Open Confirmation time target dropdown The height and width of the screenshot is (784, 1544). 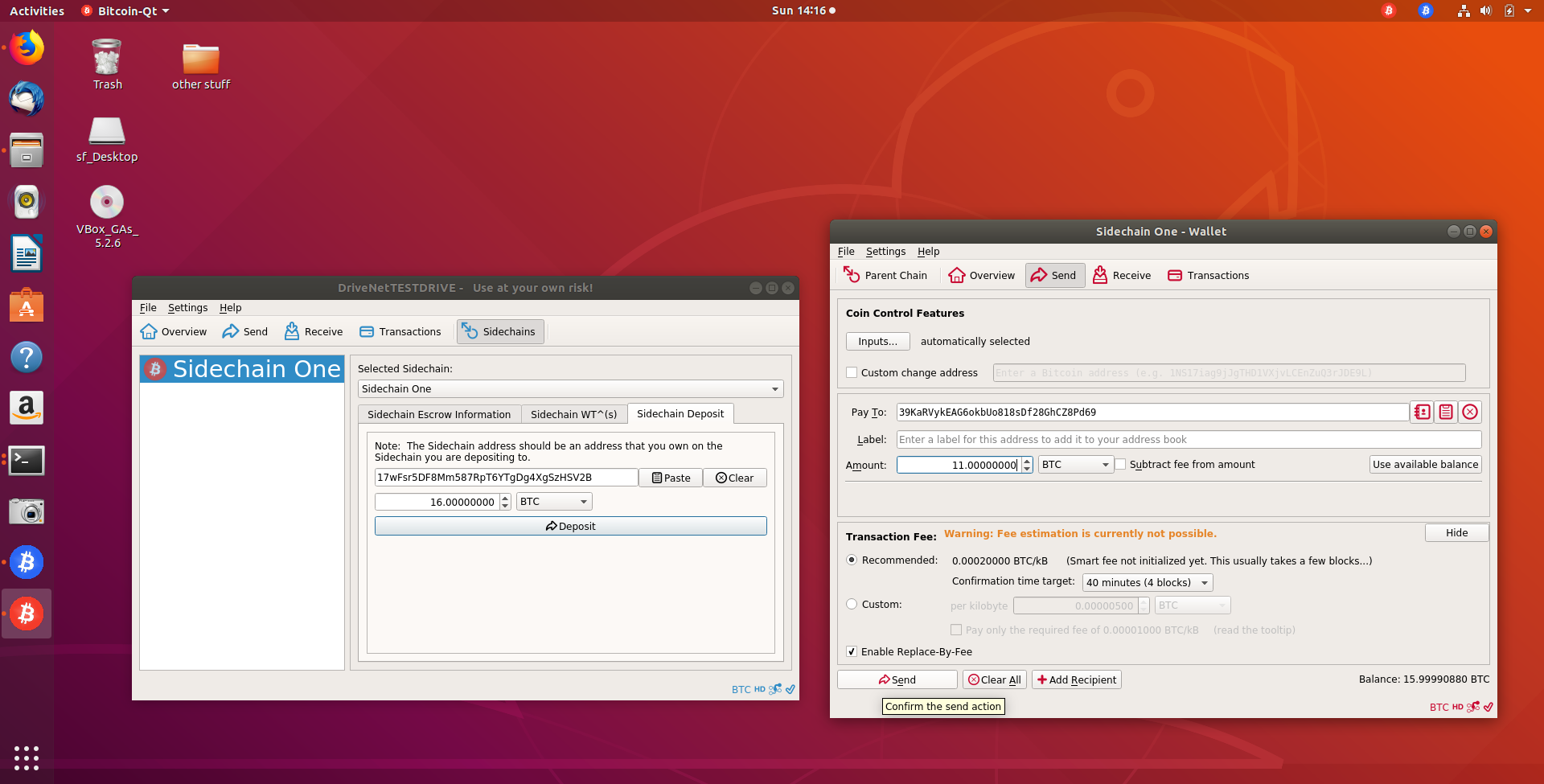click(1148, 582)
